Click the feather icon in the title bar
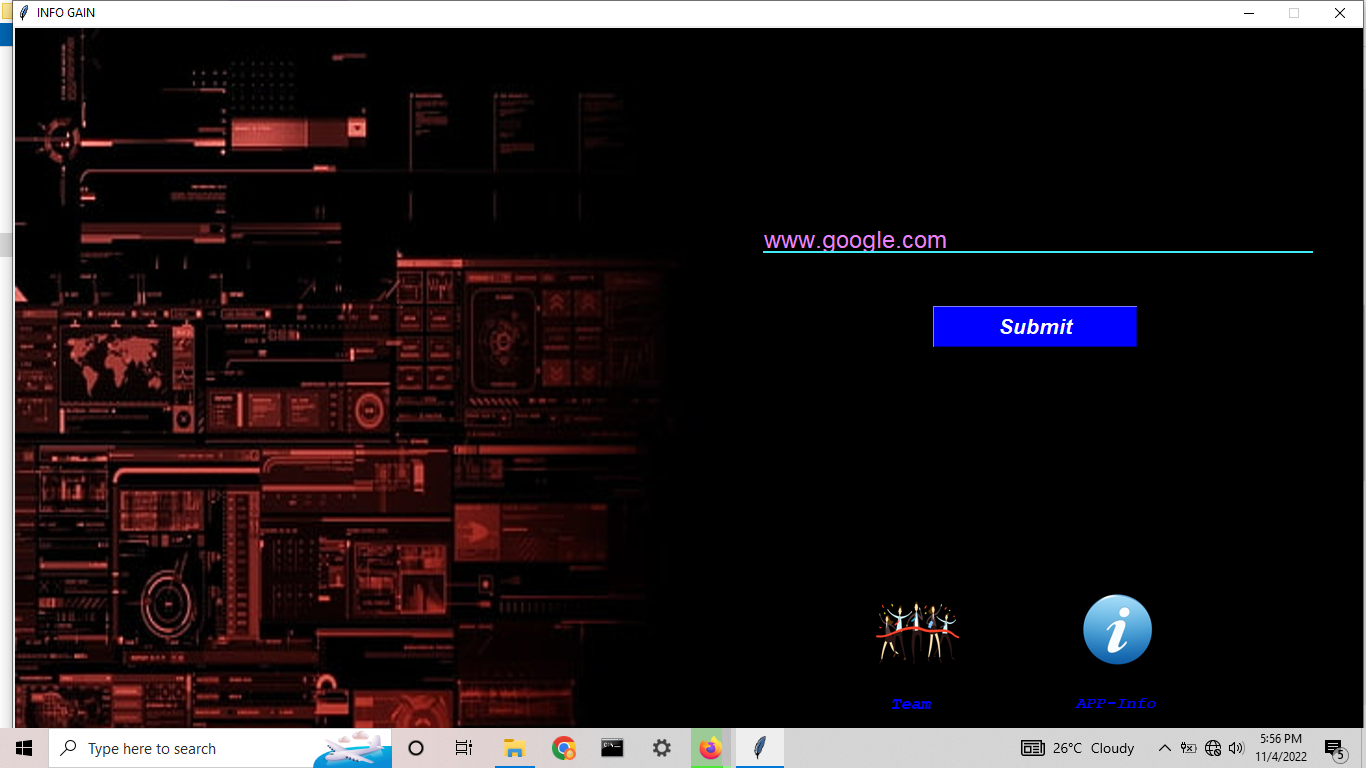Viewport: 1366px width, 768px height. (x=24, y=13)
